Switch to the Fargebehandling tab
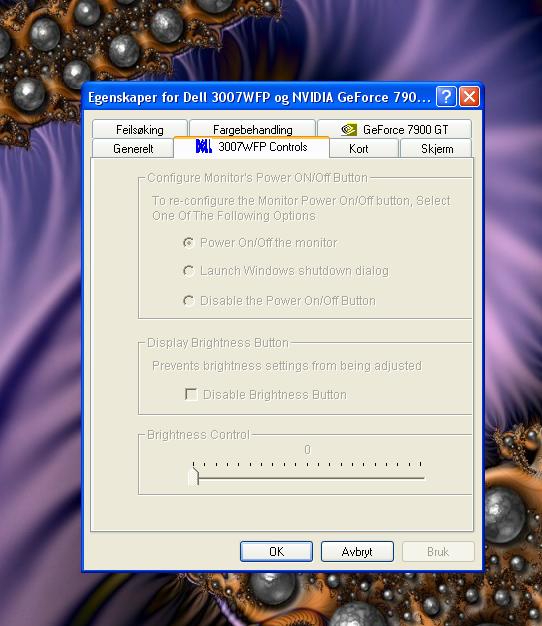Screen dimensions: 542x626 click(253, 129)
